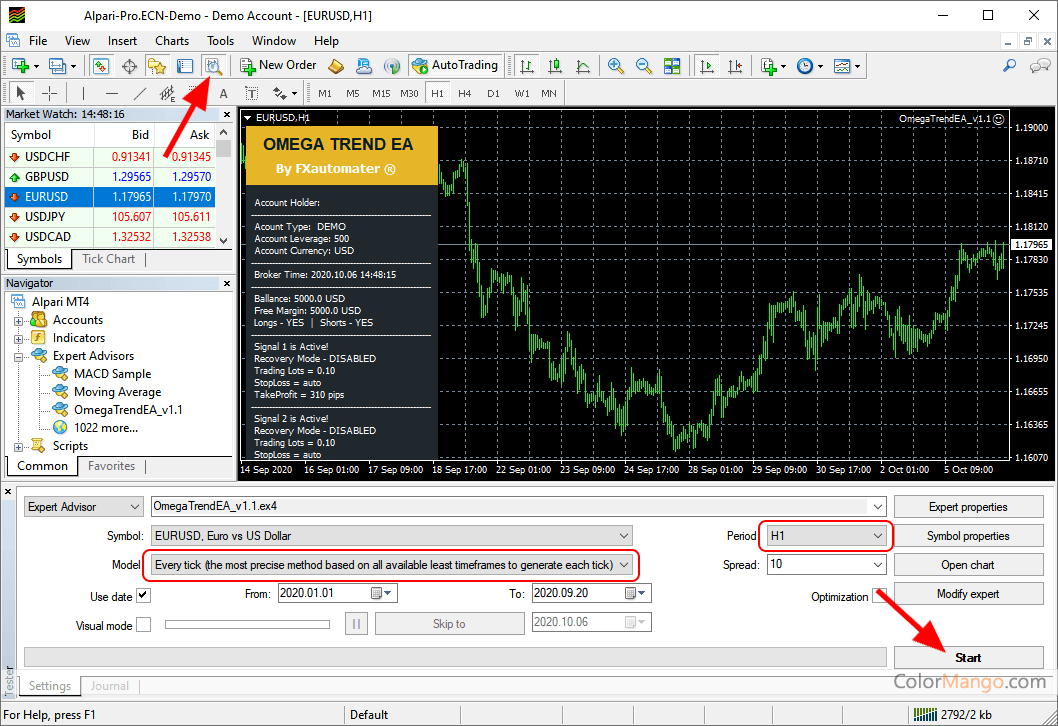The height and width of the screenshot is (726, 1058).
Task: Click the Market Watch vertical scrollbar
Action: pyautogui.click(x=224, y=186)
